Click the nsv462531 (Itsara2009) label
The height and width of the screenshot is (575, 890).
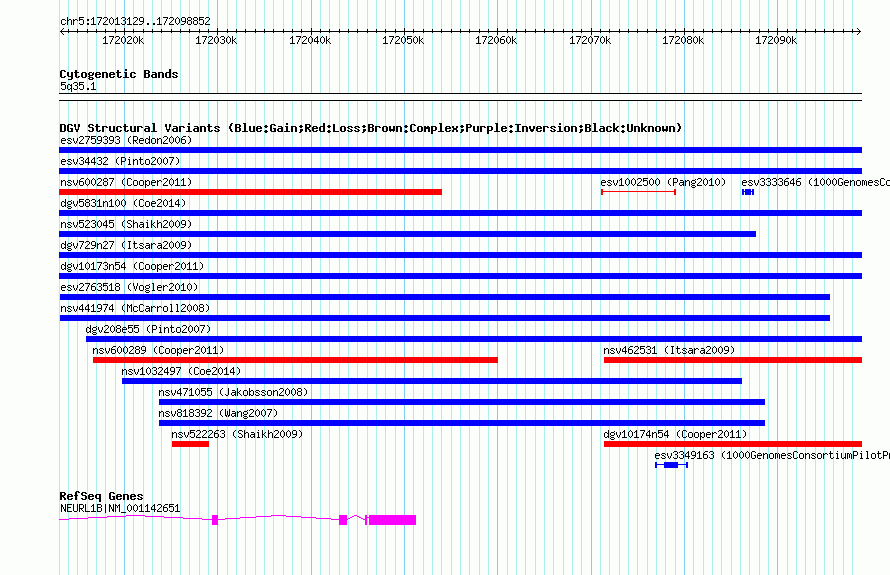[669, 350]
